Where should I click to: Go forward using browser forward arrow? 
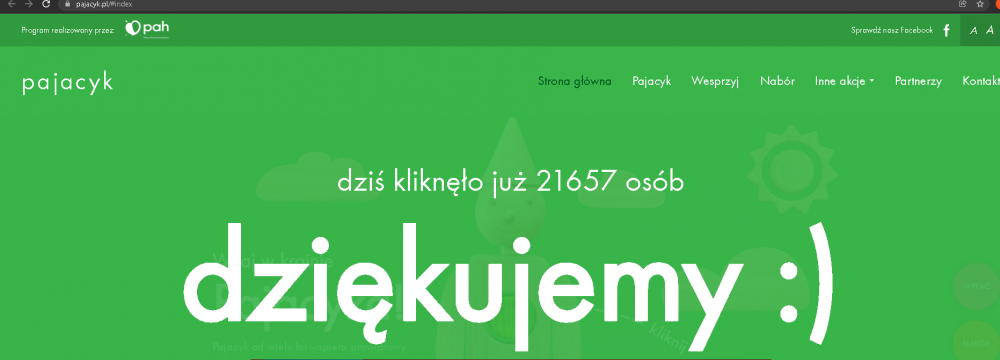[28, 4]
